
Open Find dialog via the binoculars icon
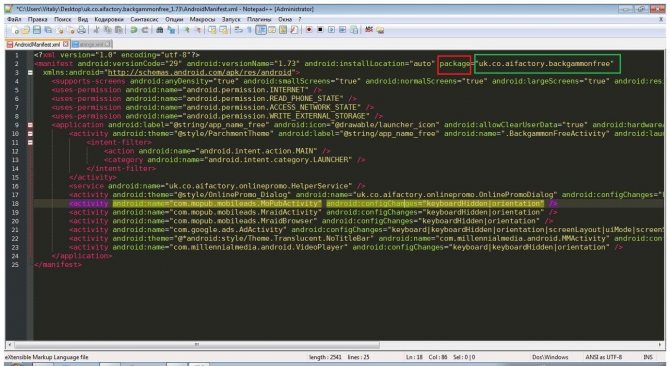click(x=160, y=30)
